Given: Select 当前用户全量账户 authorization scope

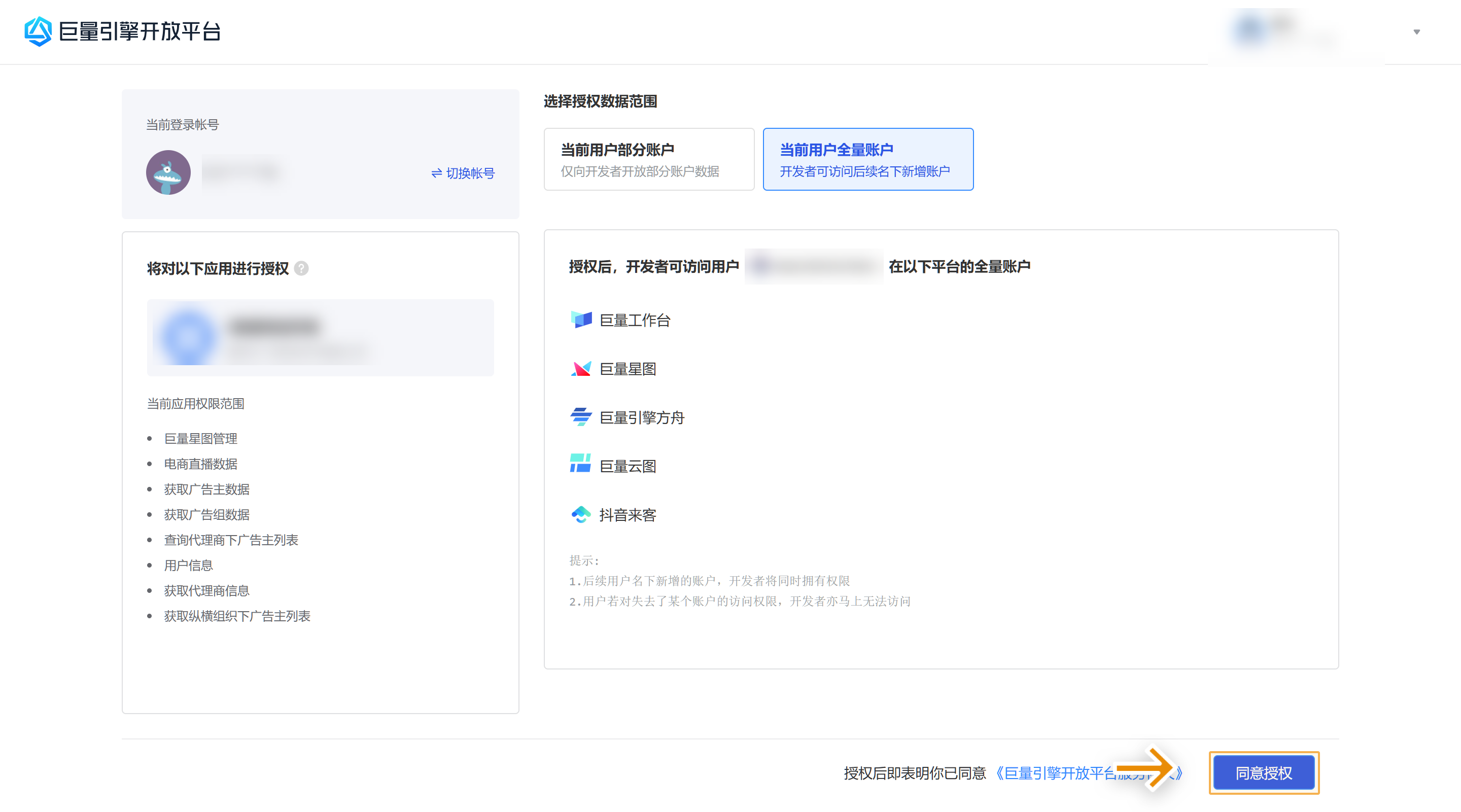Looking at the screenshot, I should pos(868,159).
